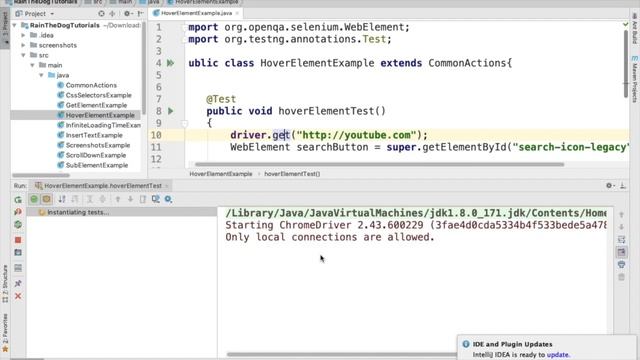Toggle Show Ignored tests filter
This screenshot has width=640, height=360.
point(47,199)
